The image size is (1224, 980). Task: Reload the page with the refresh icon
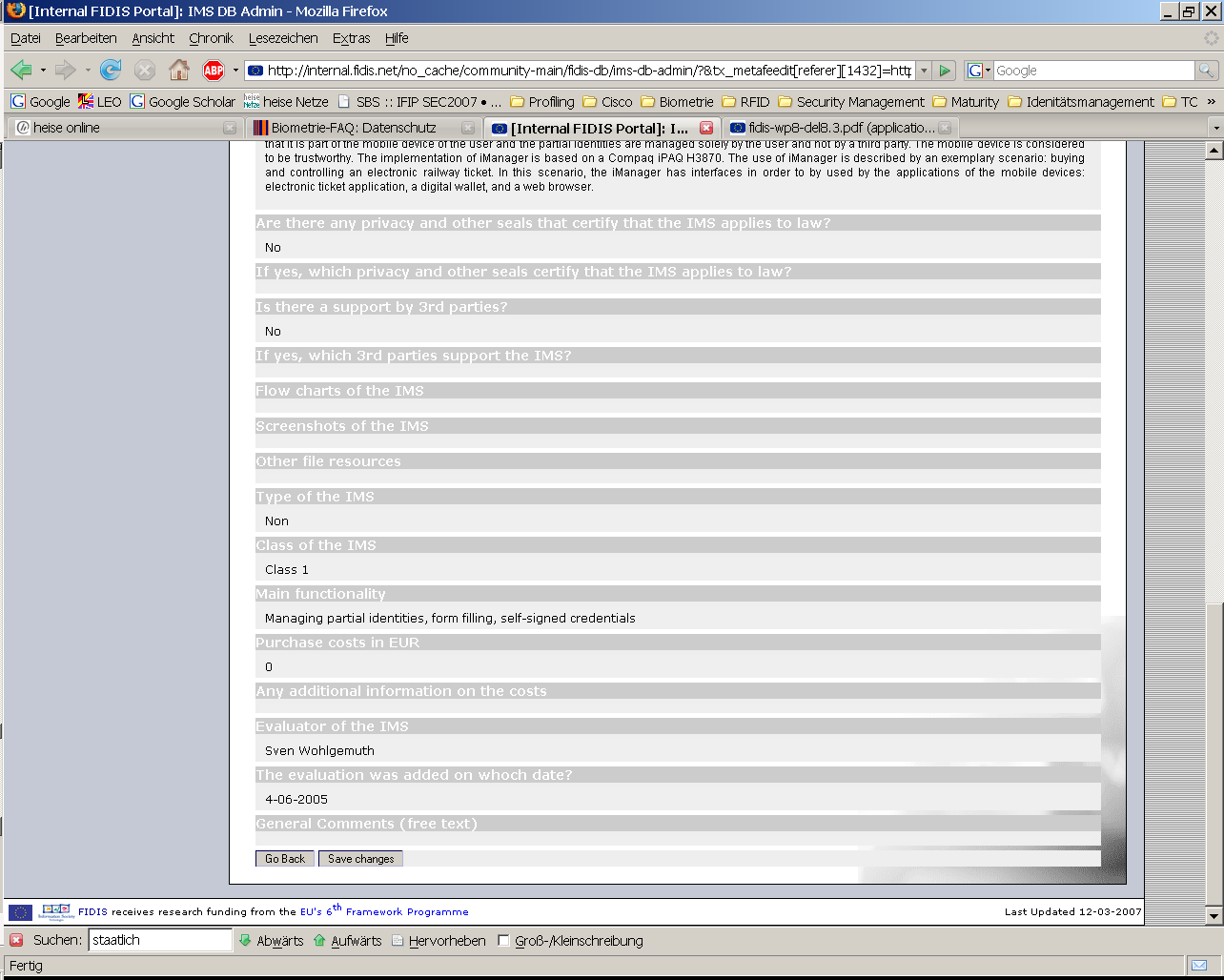click(x=111, y=70)
